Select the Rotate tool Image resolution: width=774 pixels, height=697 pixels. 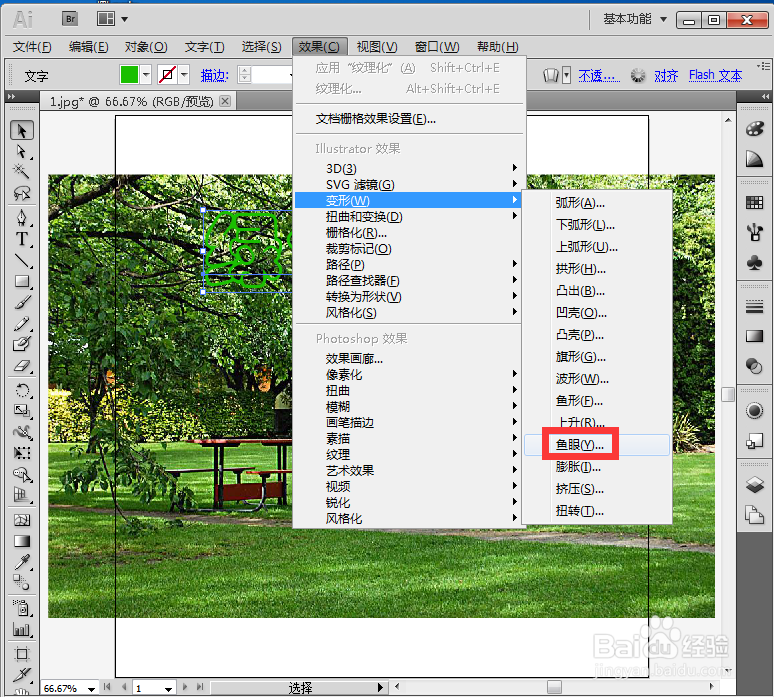pos(22,390)
